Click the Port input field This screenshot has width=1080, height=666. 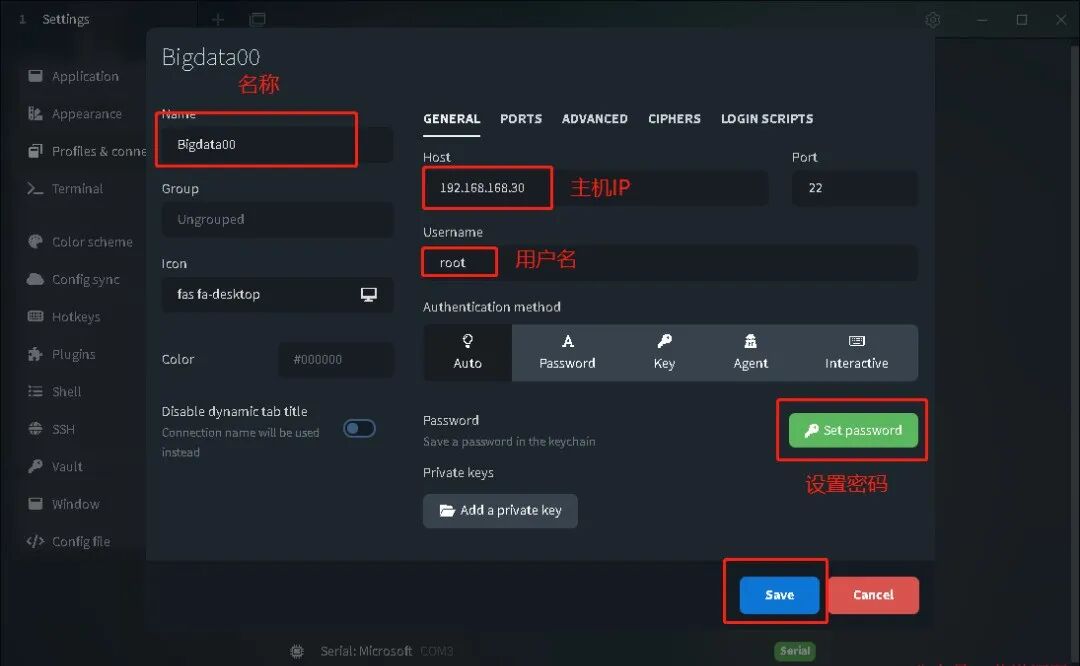point(855,188)
